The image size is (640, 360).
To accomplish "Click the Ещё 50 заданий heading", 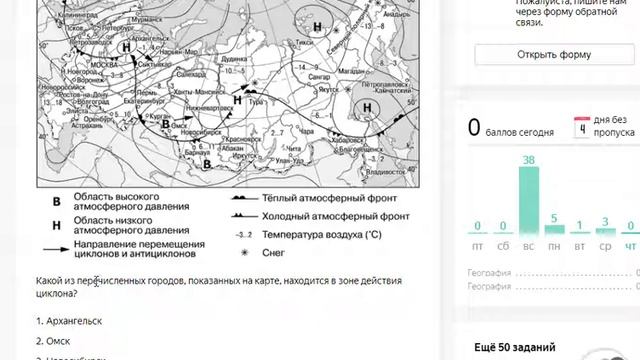I will (x=515, y=347).
